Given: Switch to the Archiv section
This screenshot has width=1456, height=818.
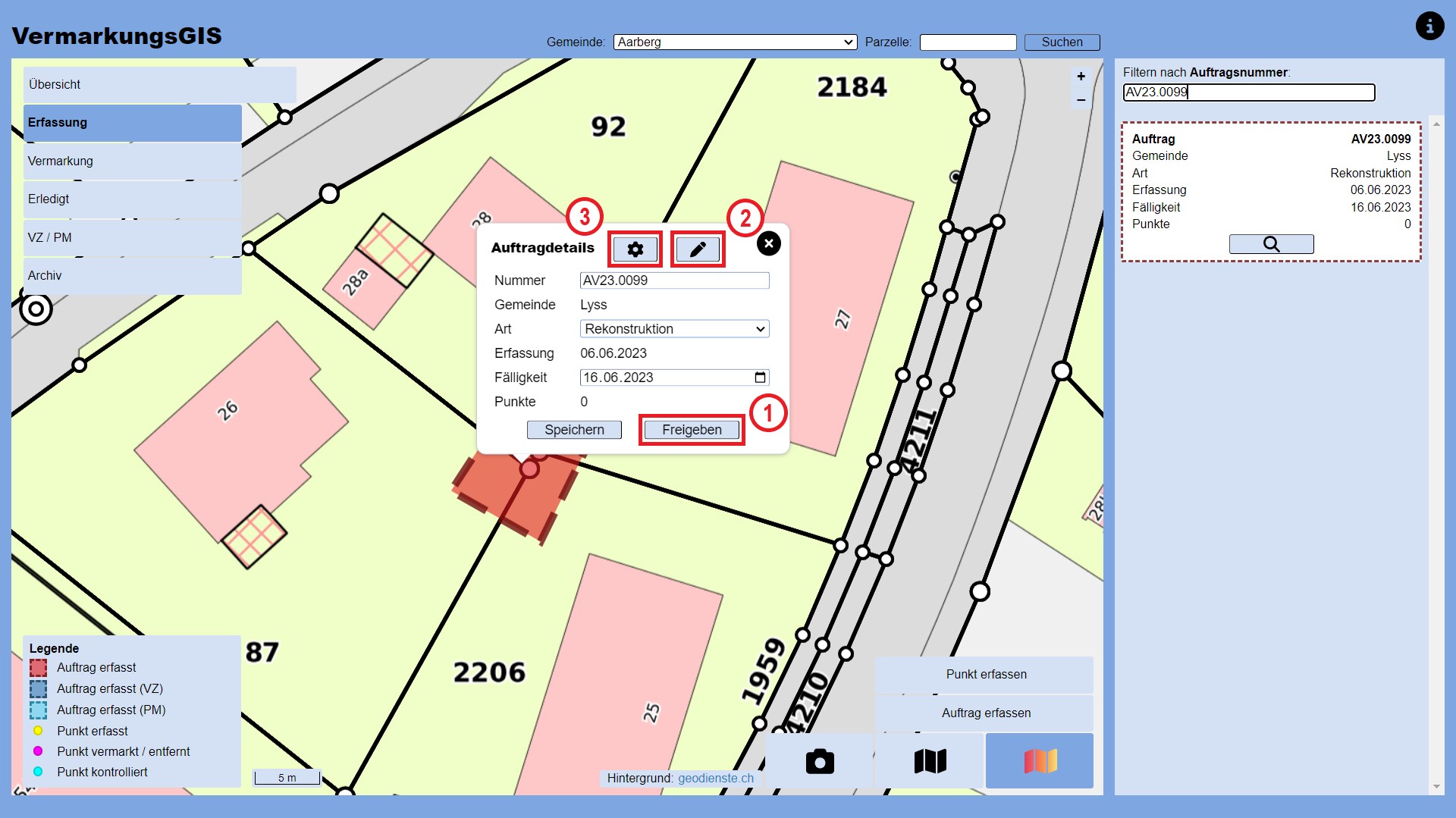Looking at the screenshot, I should point(45,275).
